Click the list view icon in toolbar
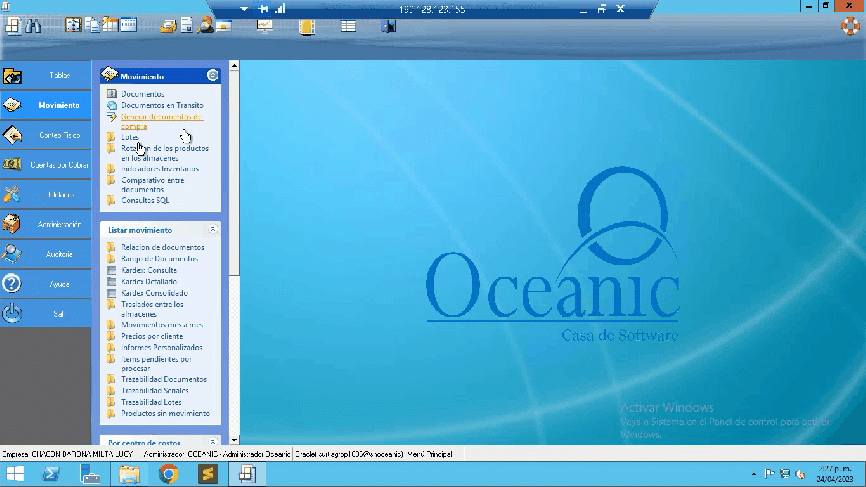 coord(348,26)
